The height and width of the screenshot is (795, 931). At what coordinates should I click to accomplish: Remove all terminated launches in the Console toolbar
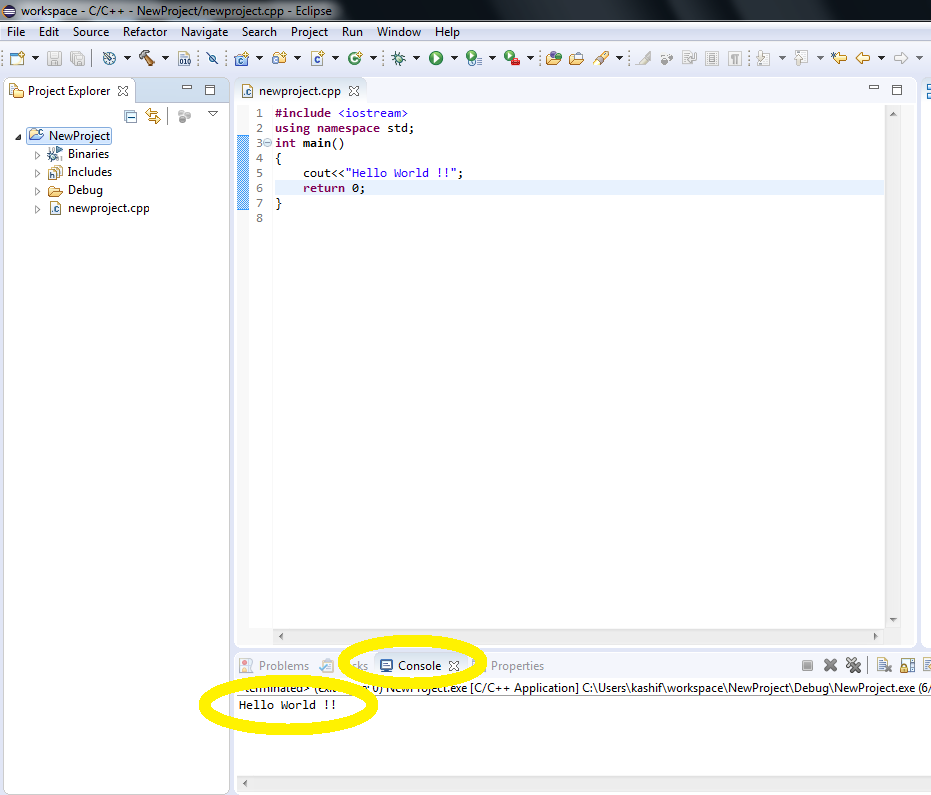pyautogui.click(x=853, y=665)
